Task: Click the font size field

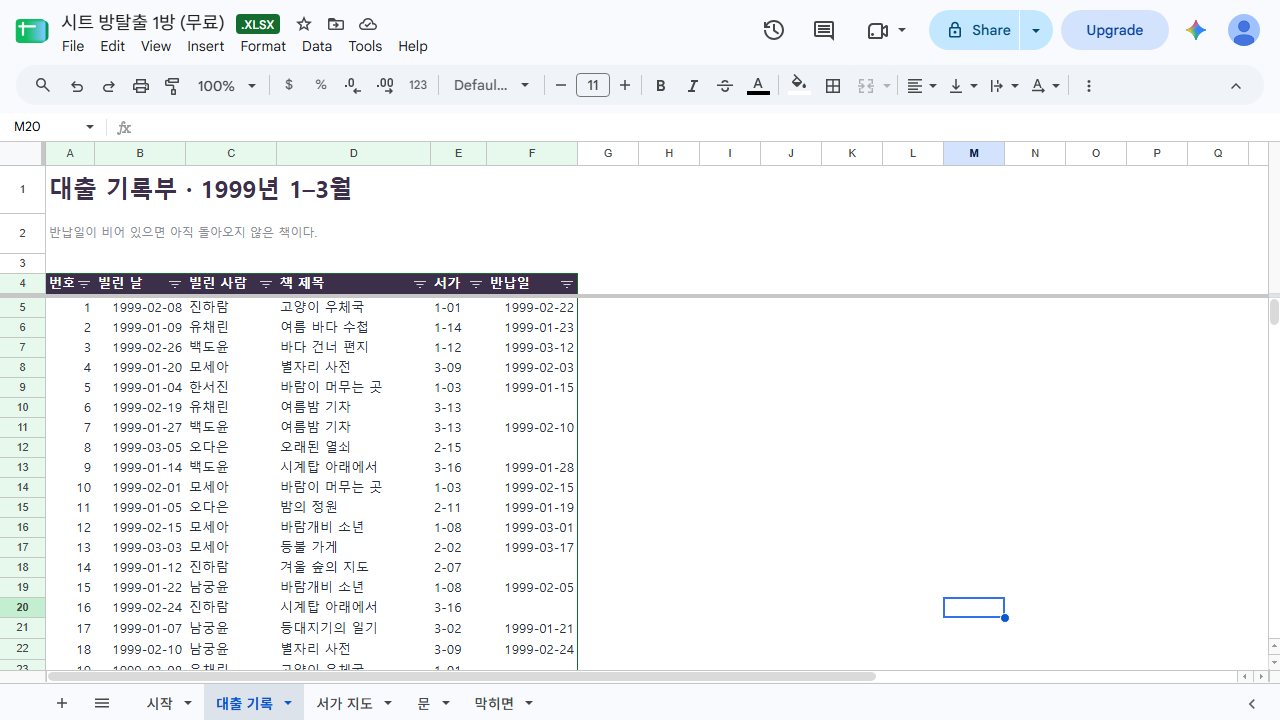Action: click(593, 86)
